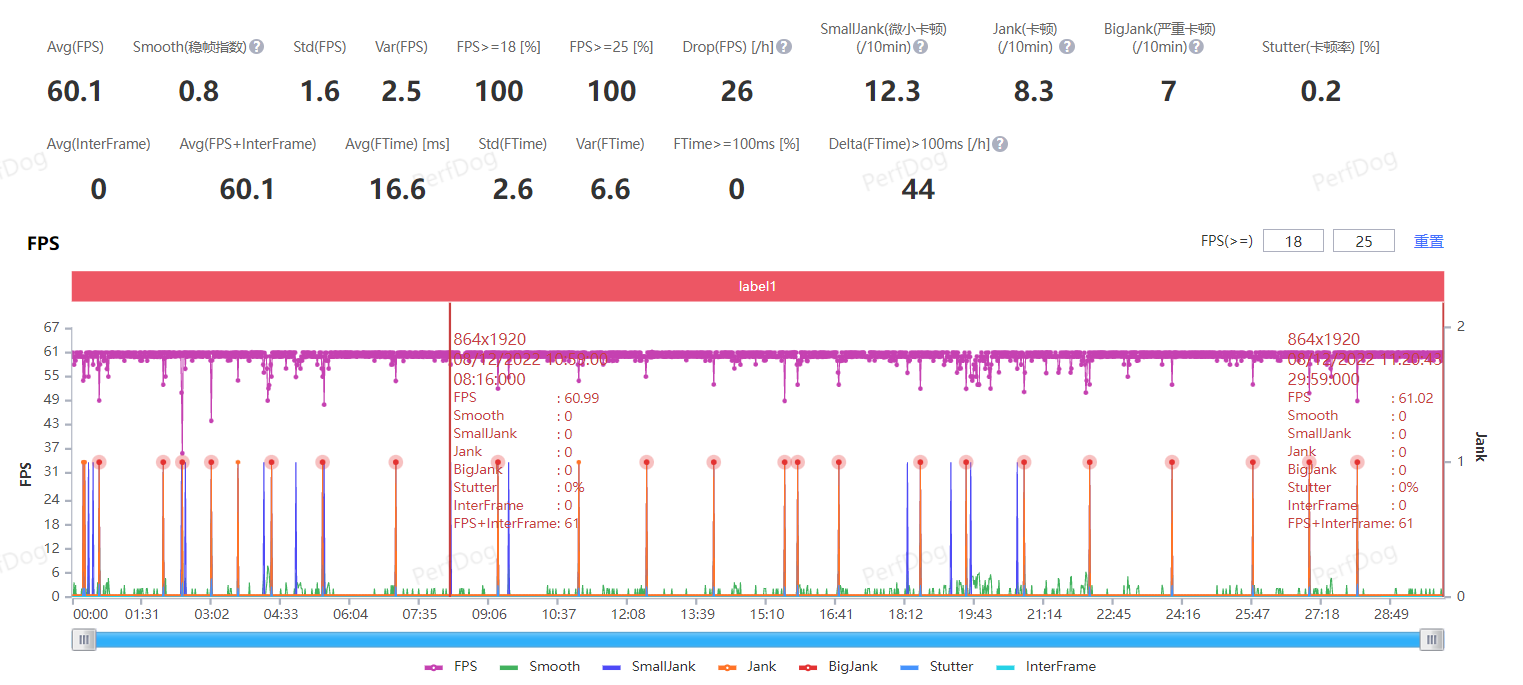Toggle the FPS series in legend
The width and height of the screenshot is (1523, 685).
(452, 667)
